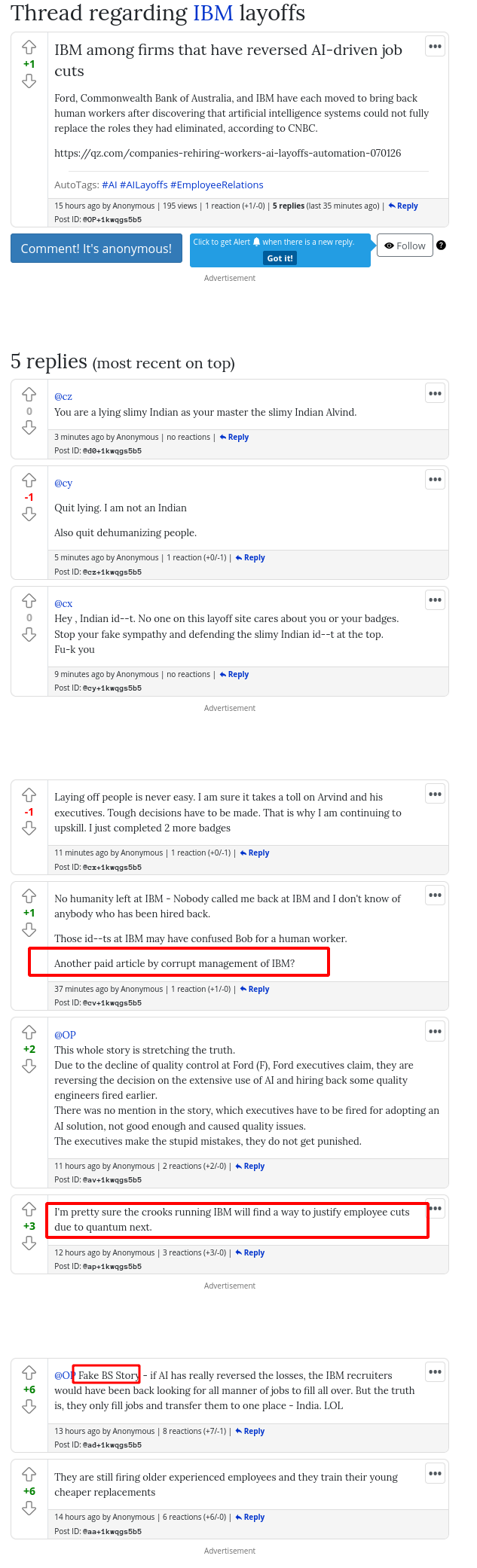This screenshot has height=1568, width=477.
Task: Toggle Follow on this thread
Action: point(405,246)
